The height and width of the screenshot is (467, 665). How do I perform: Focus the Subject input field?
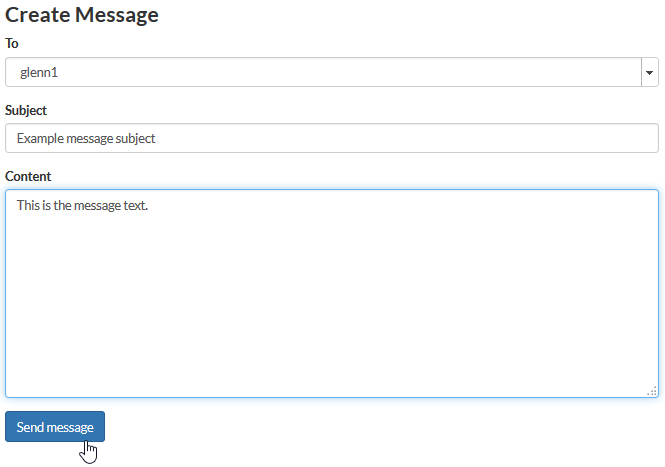332,138
